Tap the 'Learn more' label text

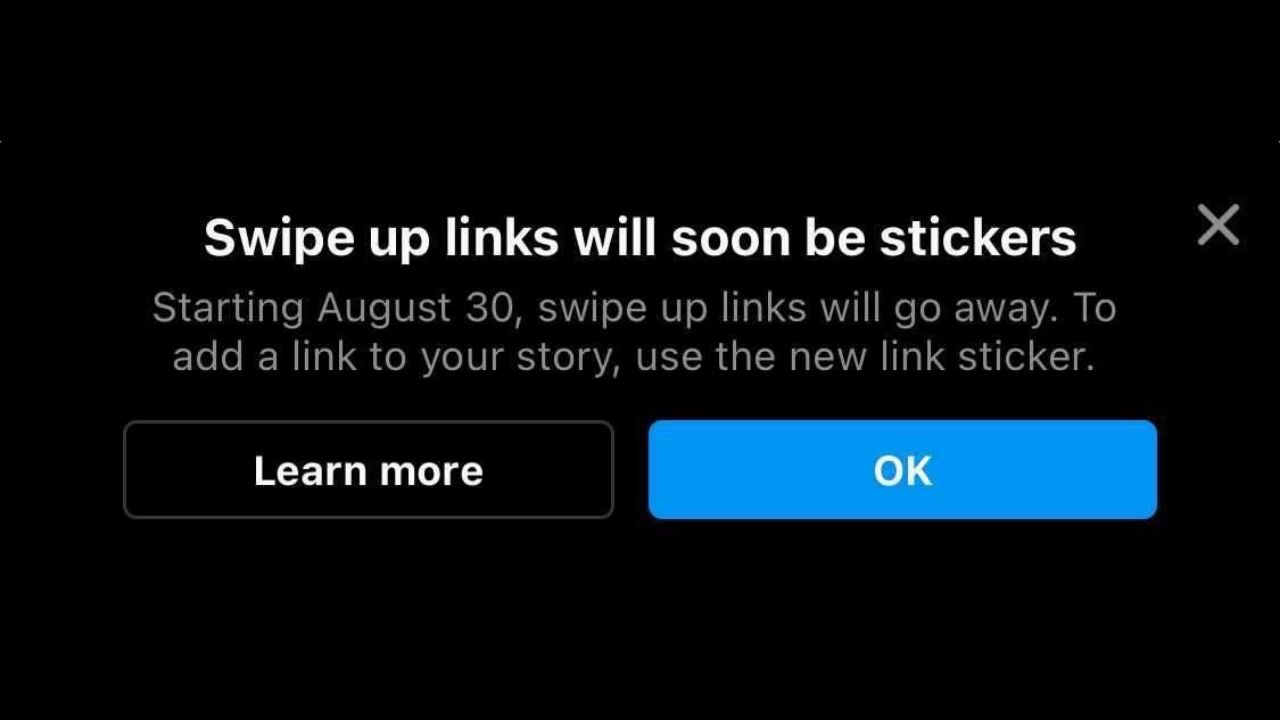368,470
